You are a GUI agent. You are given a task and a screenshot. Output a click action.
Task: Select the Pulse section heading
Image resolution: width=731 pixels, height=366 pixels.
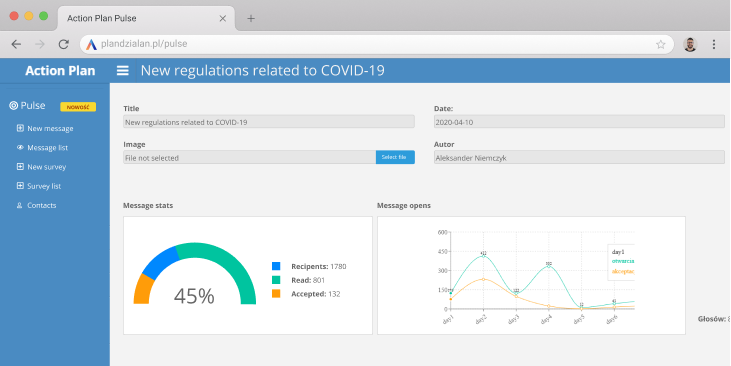pyautogui.click(x=33, y=106)
